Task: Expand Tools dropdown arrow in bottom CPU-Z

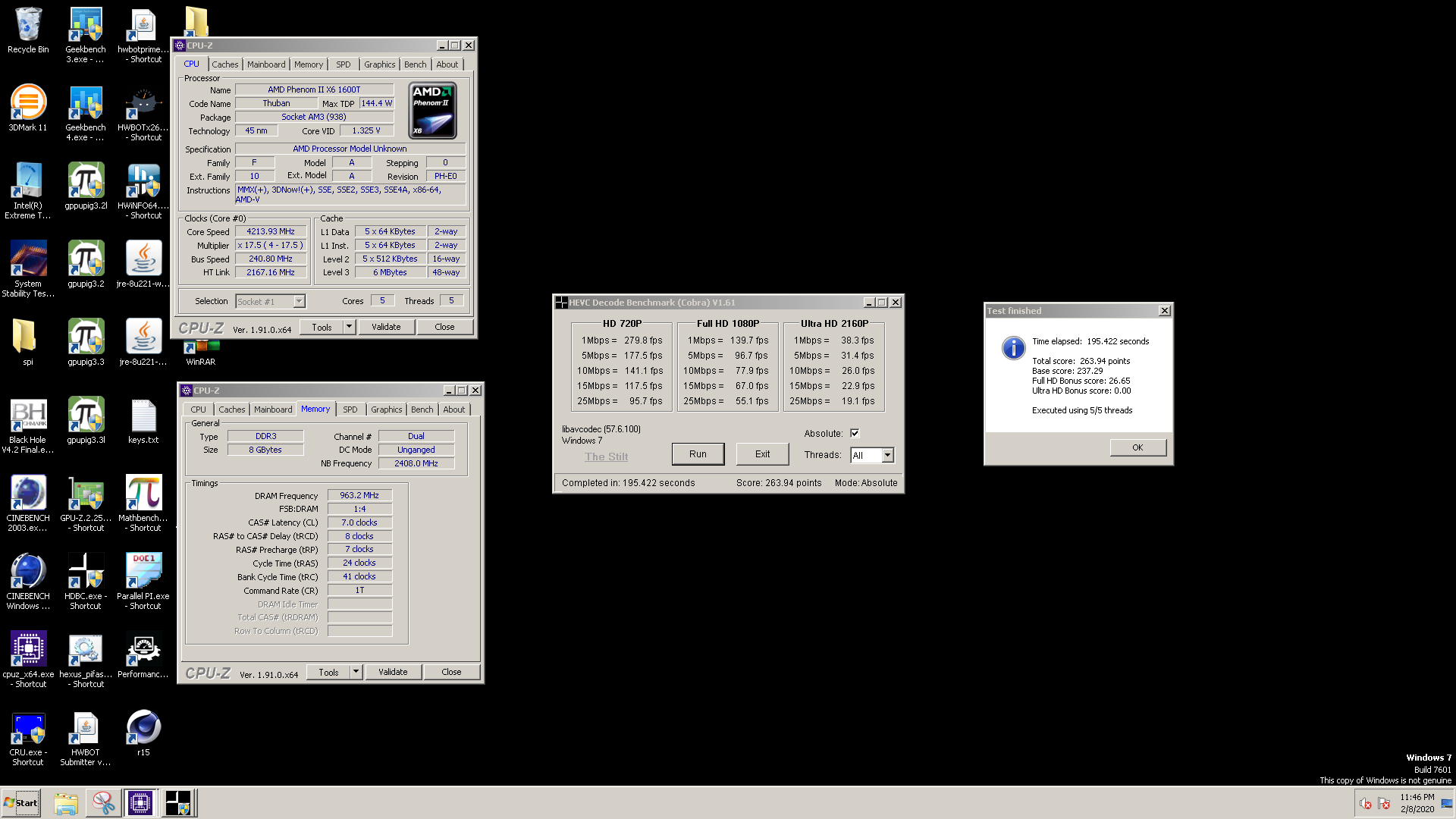Action: click(356, 672)
